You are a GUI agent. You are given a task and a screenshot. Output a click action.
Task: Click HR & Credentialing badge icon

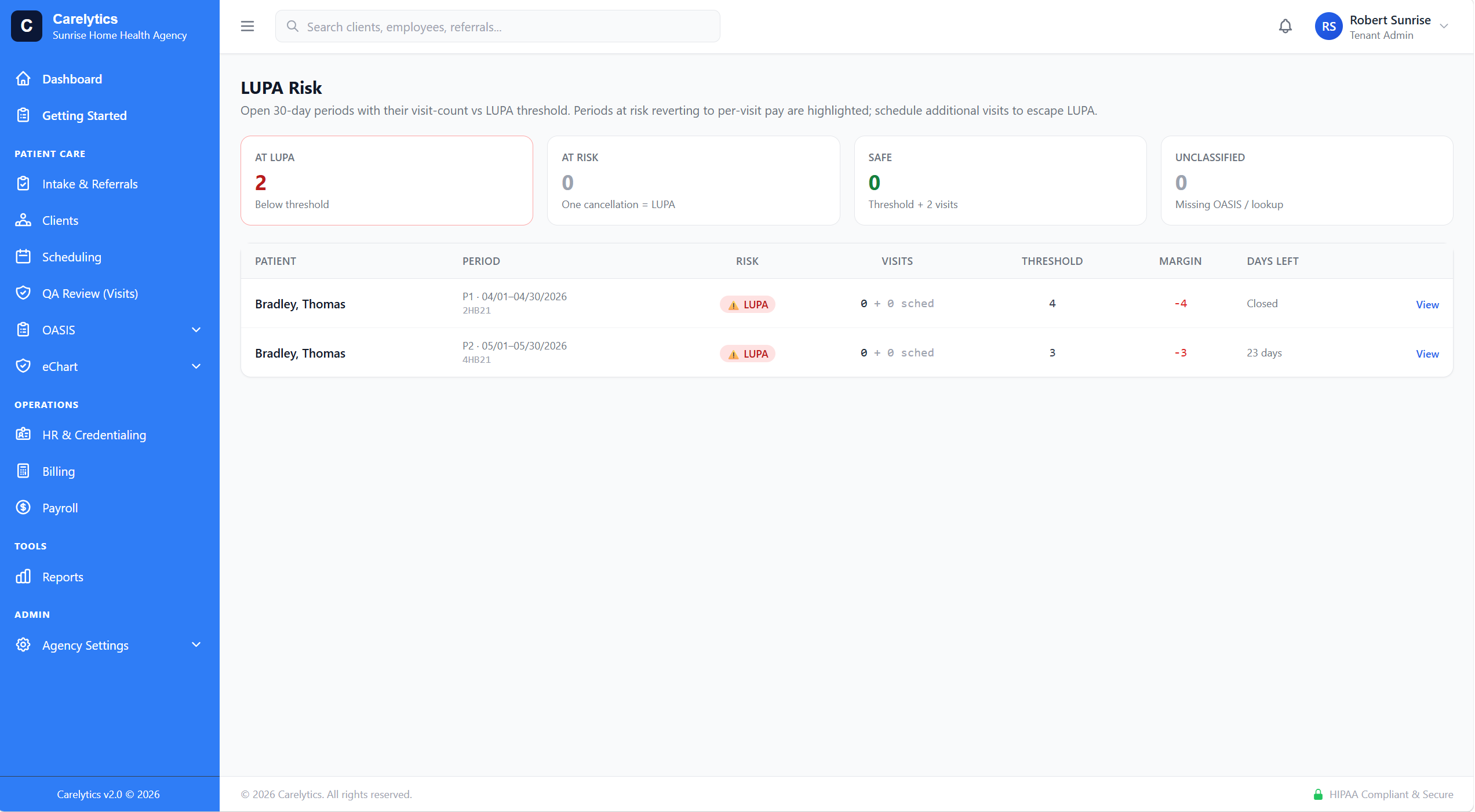pos(23,435)
